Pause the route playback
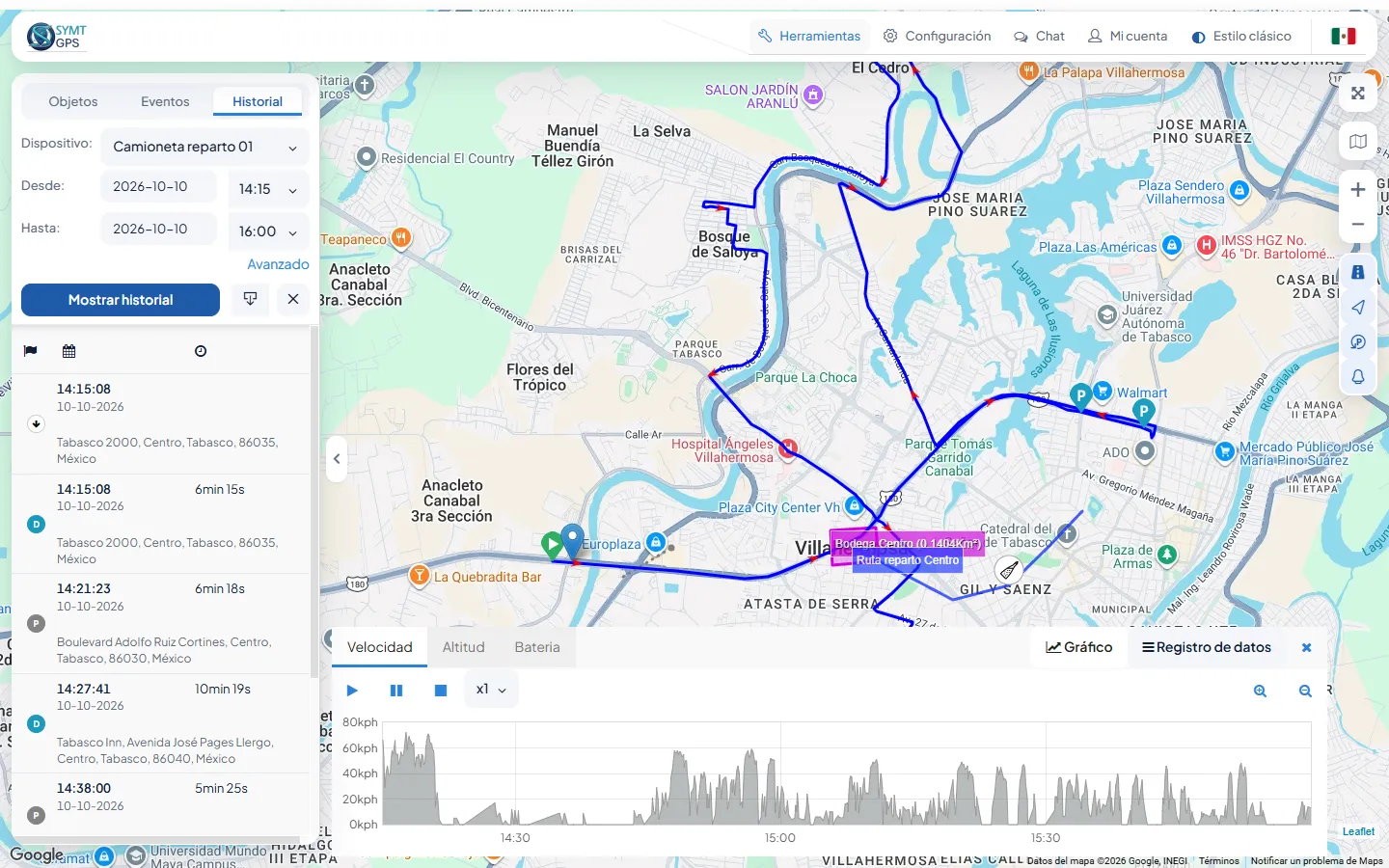Viewport: 1389px width, 868px height. [x=396, y=691]
